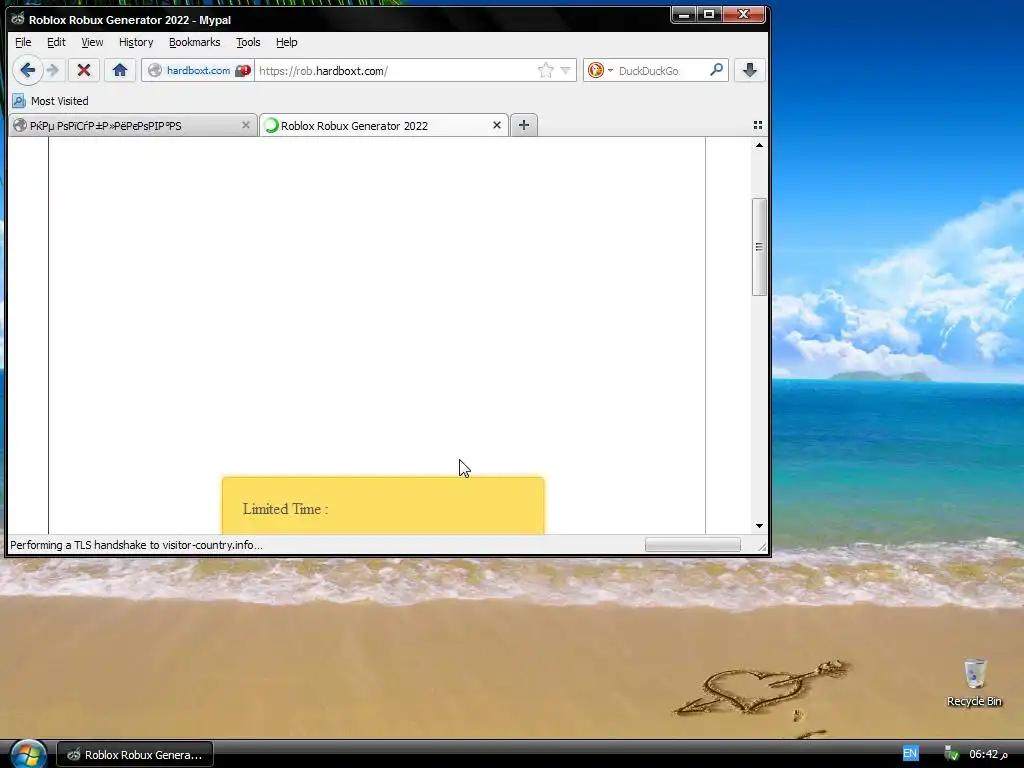Screen dimensions: 1024x768
Task: Click the Most Visited folder icon
Action: tap(19, 101)
